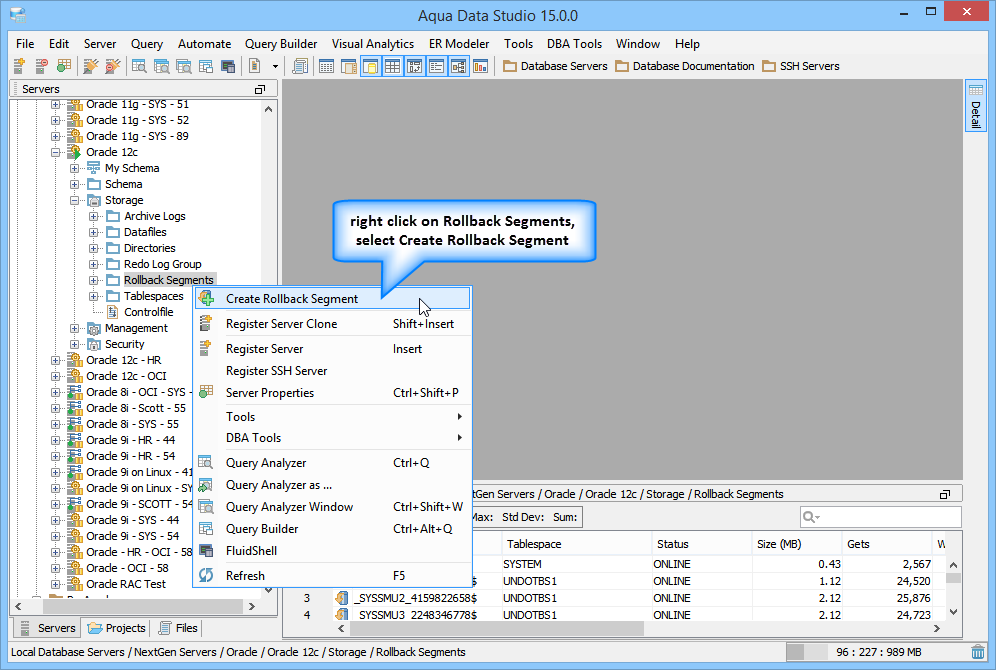Toggle the diagram tree view button
Viewport: 996px width, 670px height.
click(459, 65)
